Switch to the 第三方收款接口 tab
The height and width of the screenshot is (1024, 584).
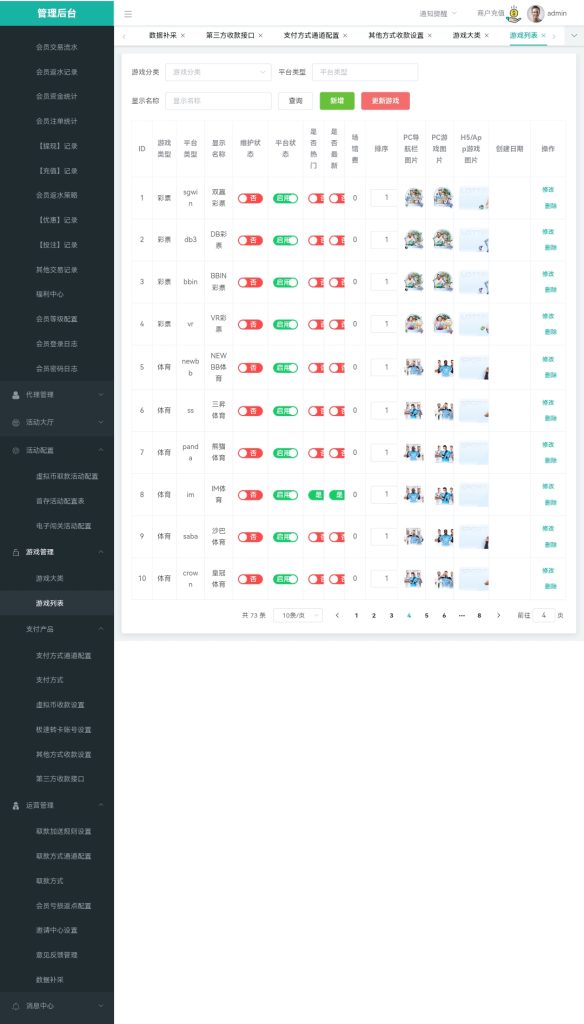[230, 35]
